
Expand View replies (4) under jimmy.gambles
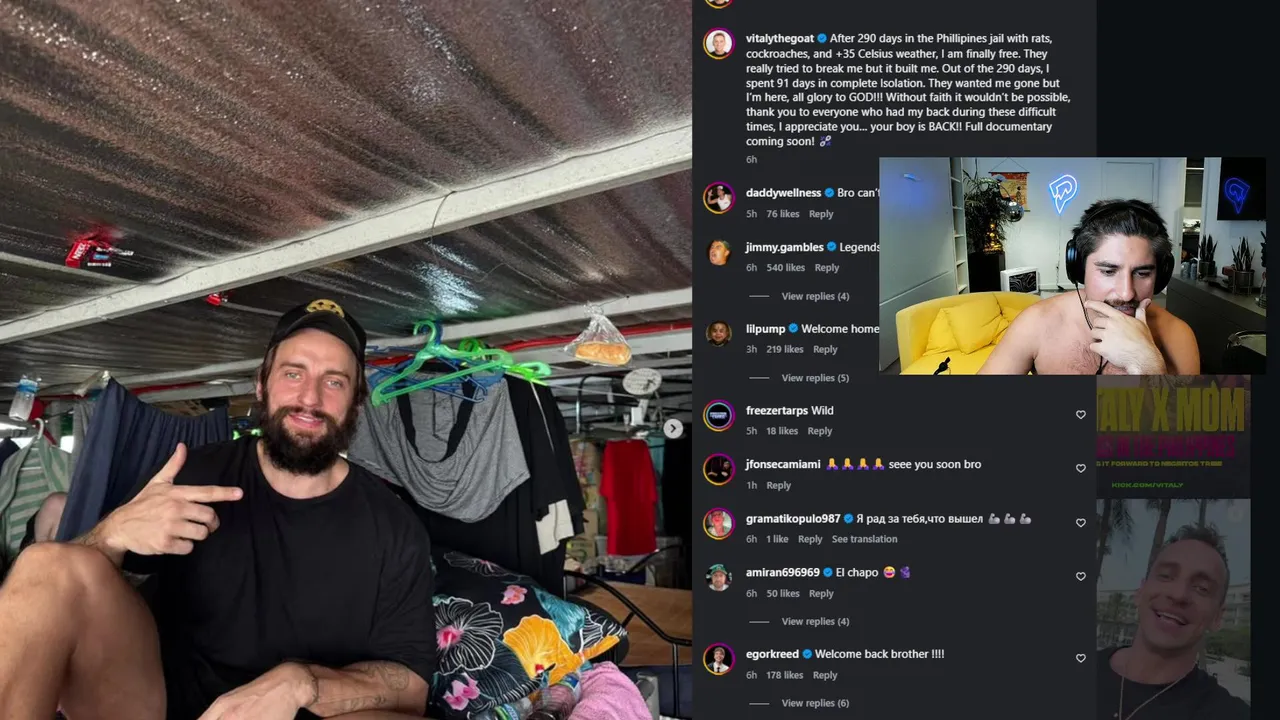[x=815, y=296]
